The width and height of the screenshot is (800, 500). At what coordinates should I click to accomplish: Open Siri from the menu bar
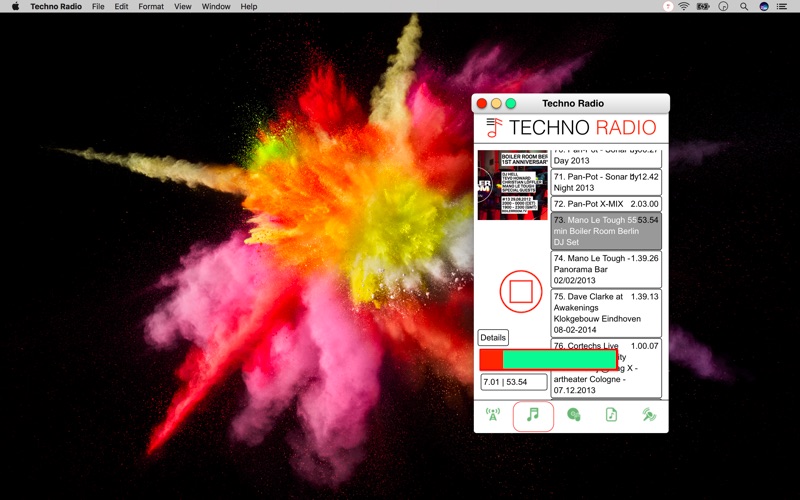764,7
